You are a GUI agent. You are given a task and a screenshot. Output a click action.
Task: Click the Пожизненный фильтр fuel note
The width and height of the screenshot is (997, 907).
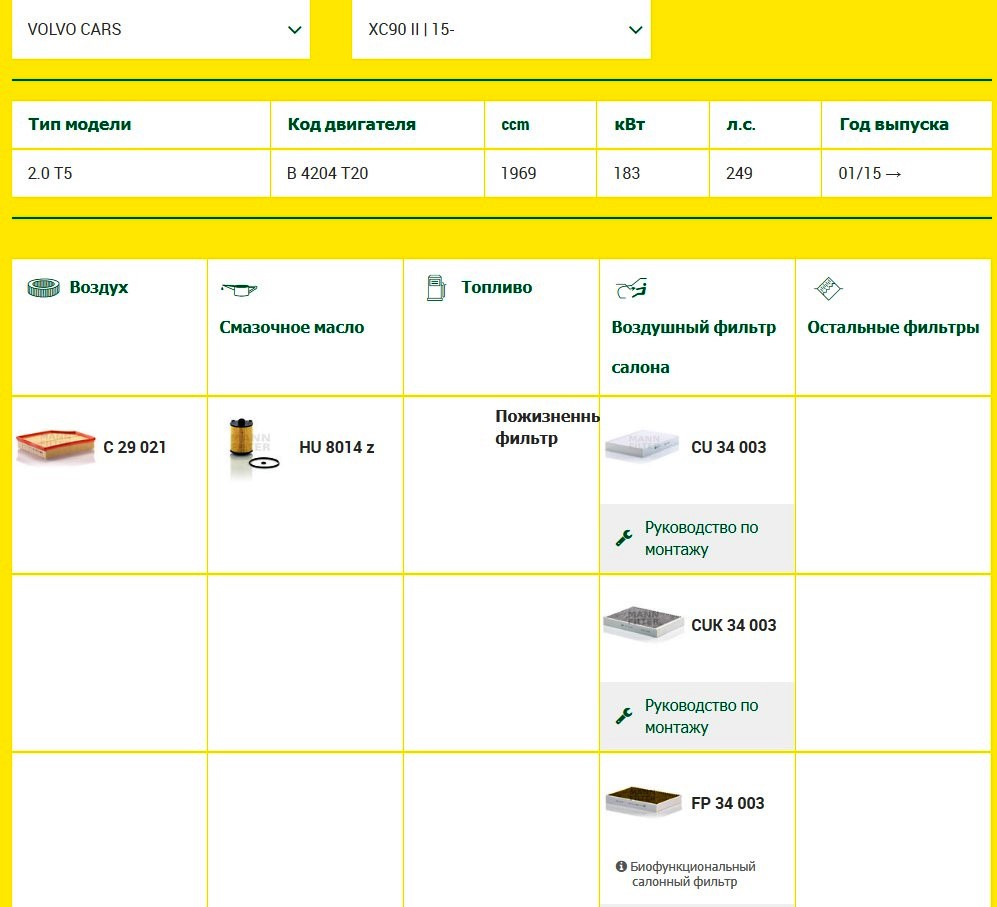[x=547, y=427]
